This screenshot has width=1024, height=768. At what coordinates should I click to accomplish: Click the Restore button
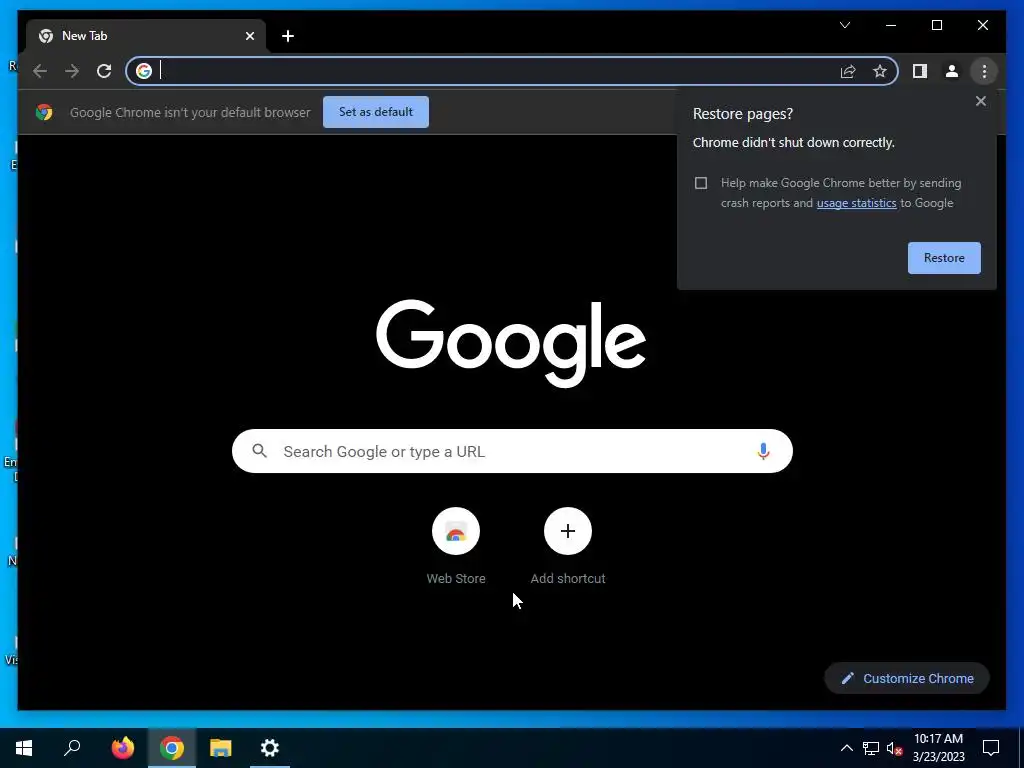[x=944, y=258]
